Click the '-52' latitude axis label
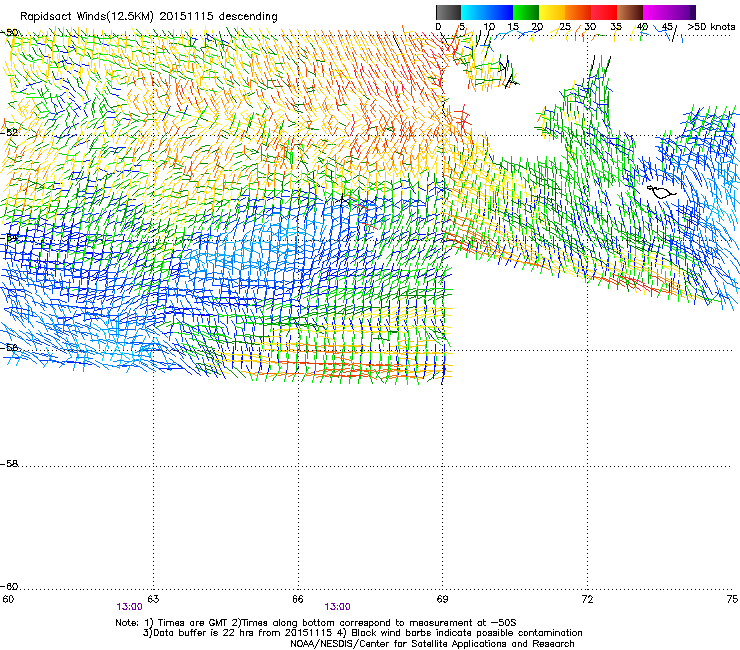Viewport: 740px width, 650px height. [9, 132]
